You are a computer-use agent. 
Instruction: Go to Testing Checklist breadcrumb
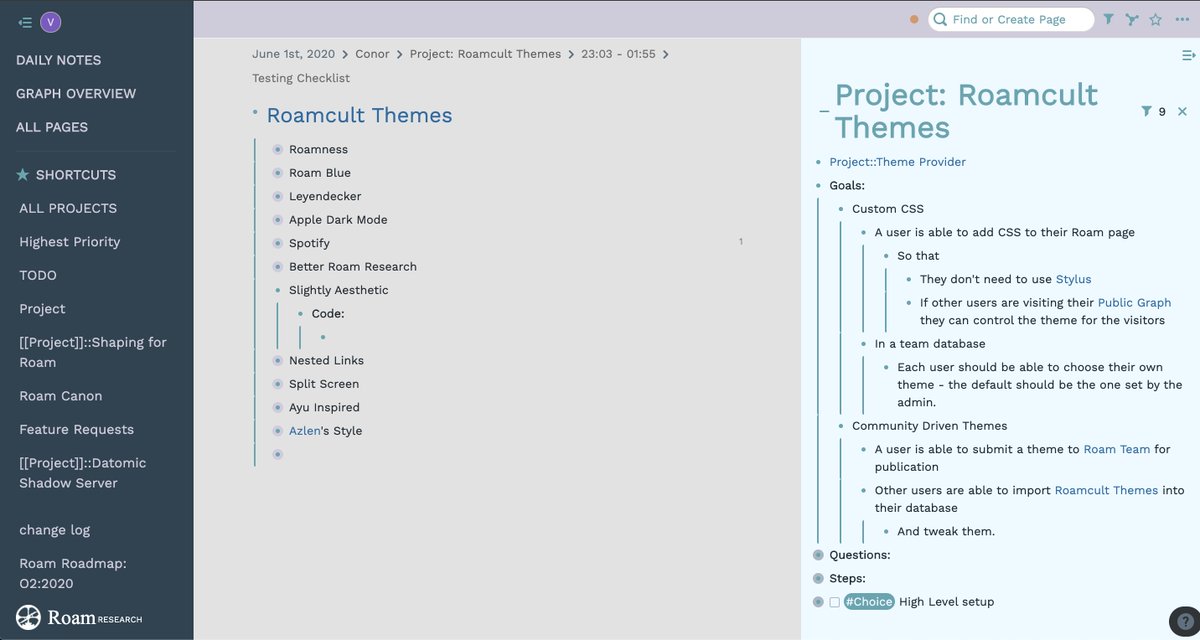point(301,78)
